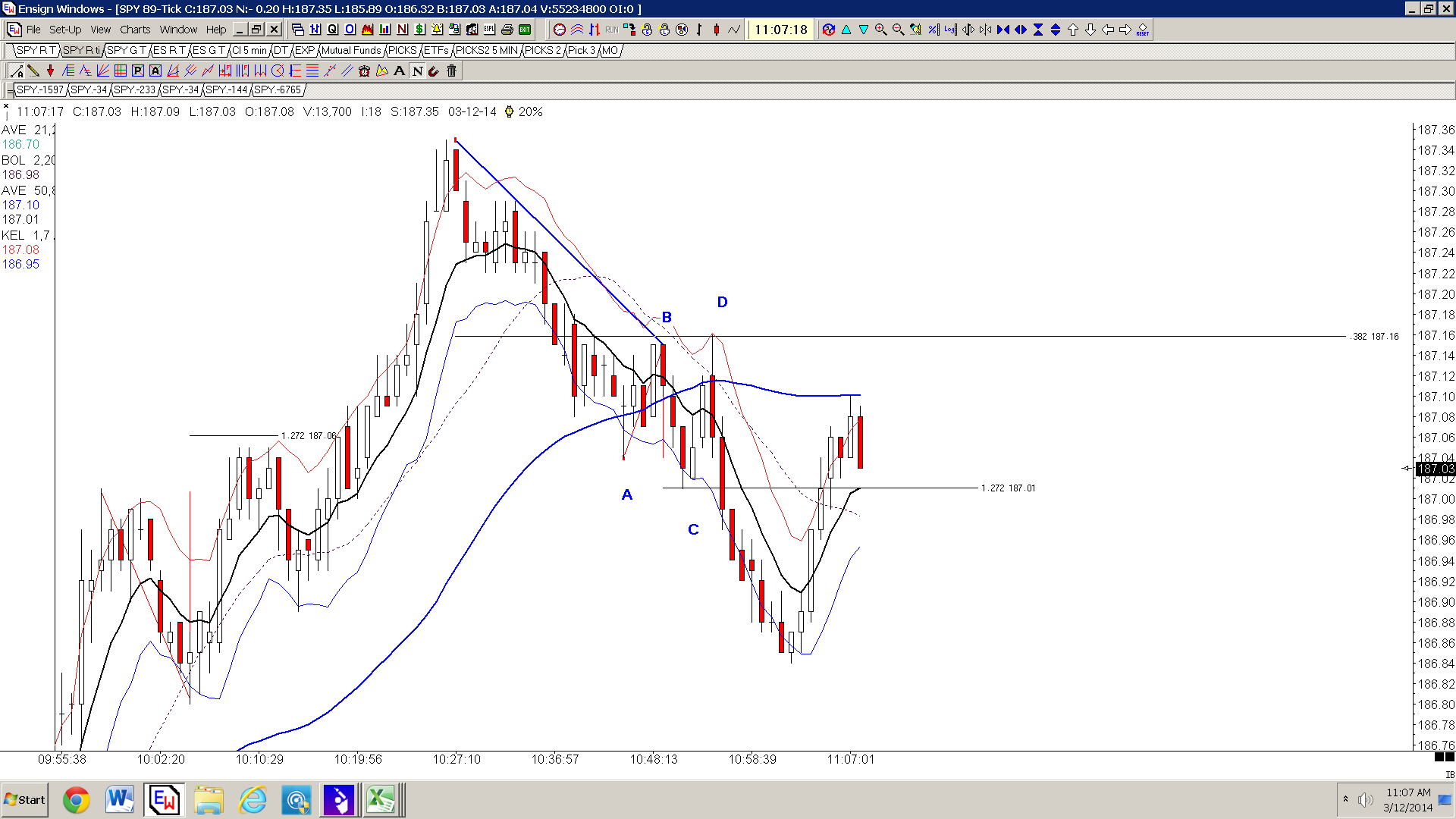This screenshot has height=819, width=1456.
Task: Click the 11:07:18 clock display
Action: click(x=781, y=30)
